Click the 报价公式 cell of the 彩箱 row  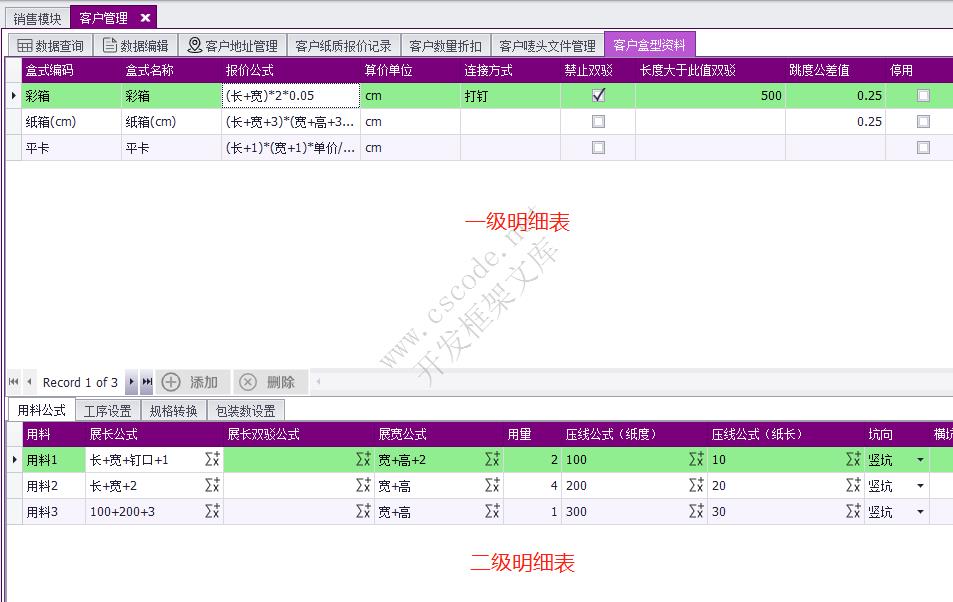(x=291, y=96)
